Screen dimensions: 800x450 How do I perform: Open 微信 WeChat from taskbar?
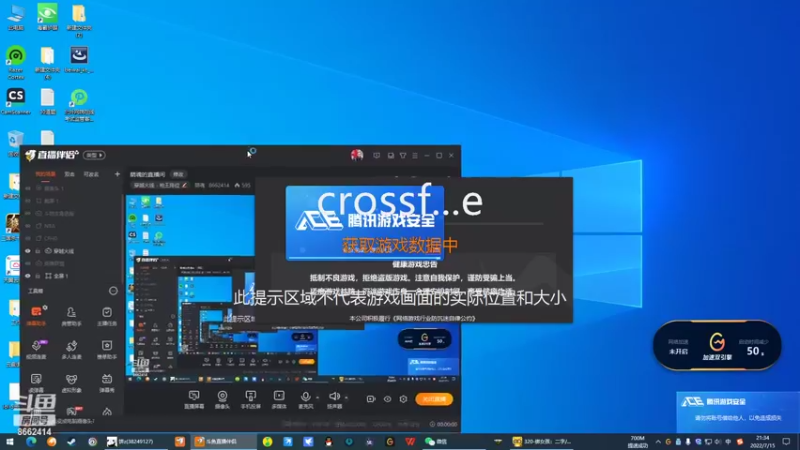click(x=436, y=442)
